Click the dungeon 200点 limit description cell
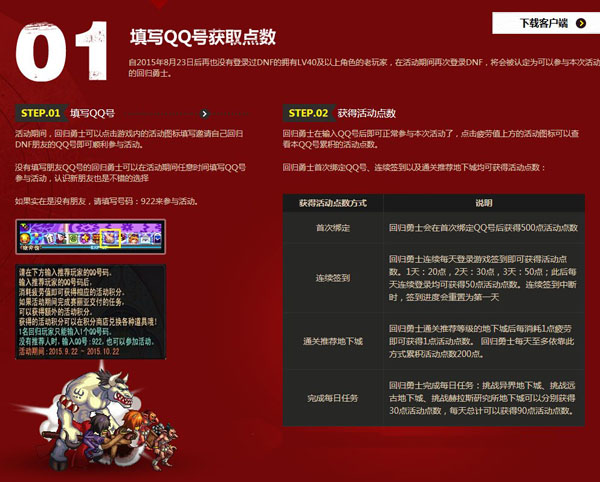This screenshot has width=600, height=482. 483,341
